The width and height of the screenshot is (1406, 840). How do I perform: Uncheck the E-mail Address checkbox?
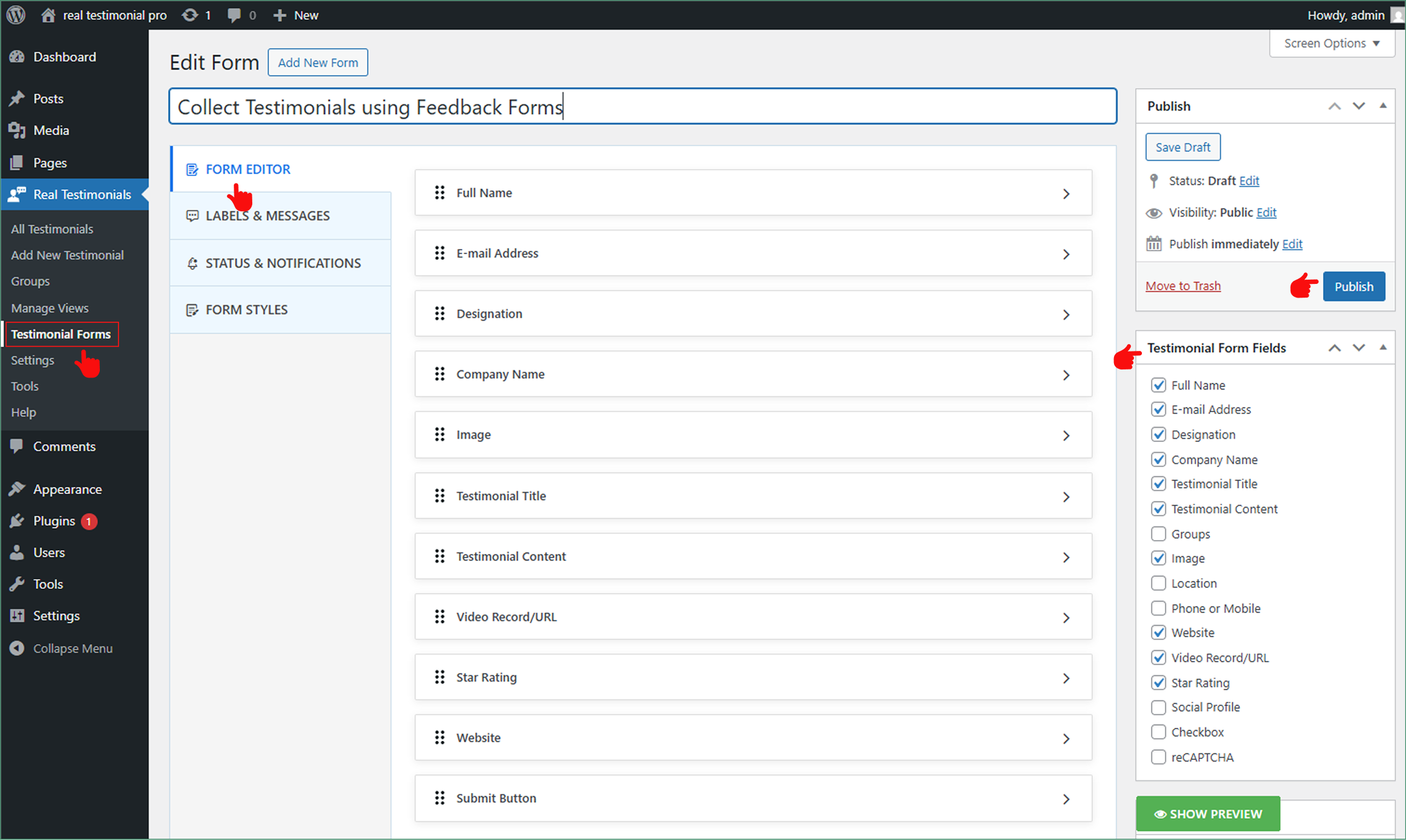[1159, 409]
